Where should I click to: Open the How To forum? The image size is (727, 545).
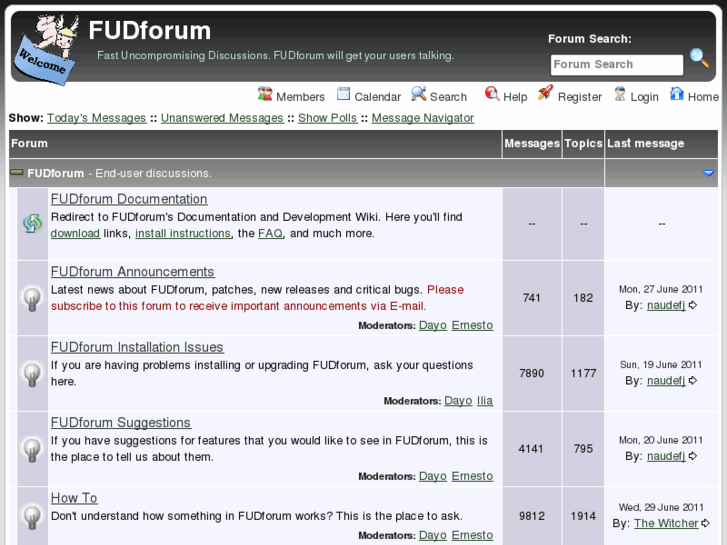(74, 499)
